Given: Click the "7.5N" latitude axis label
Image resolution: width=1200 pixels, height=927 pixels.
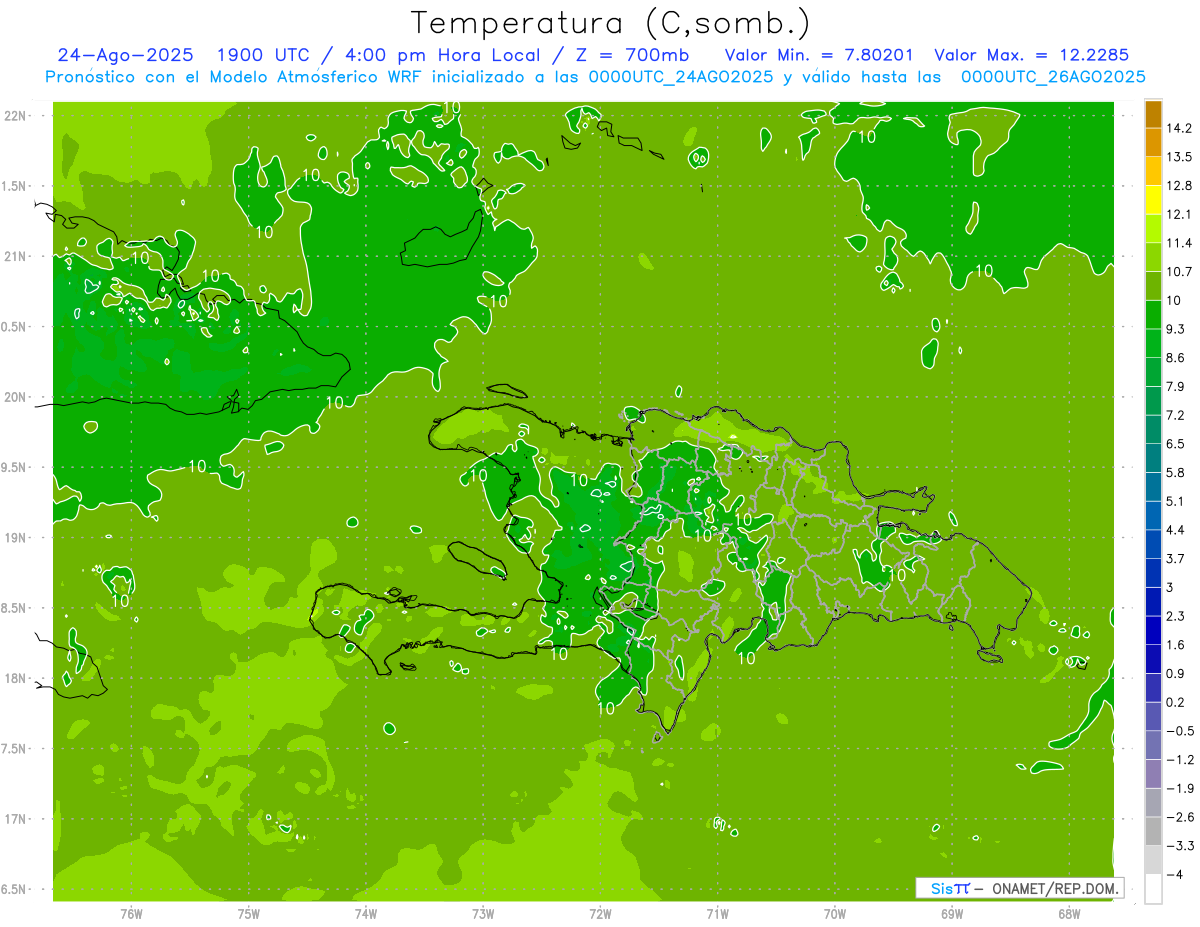Looking at the screenshot, I should 15,749.
